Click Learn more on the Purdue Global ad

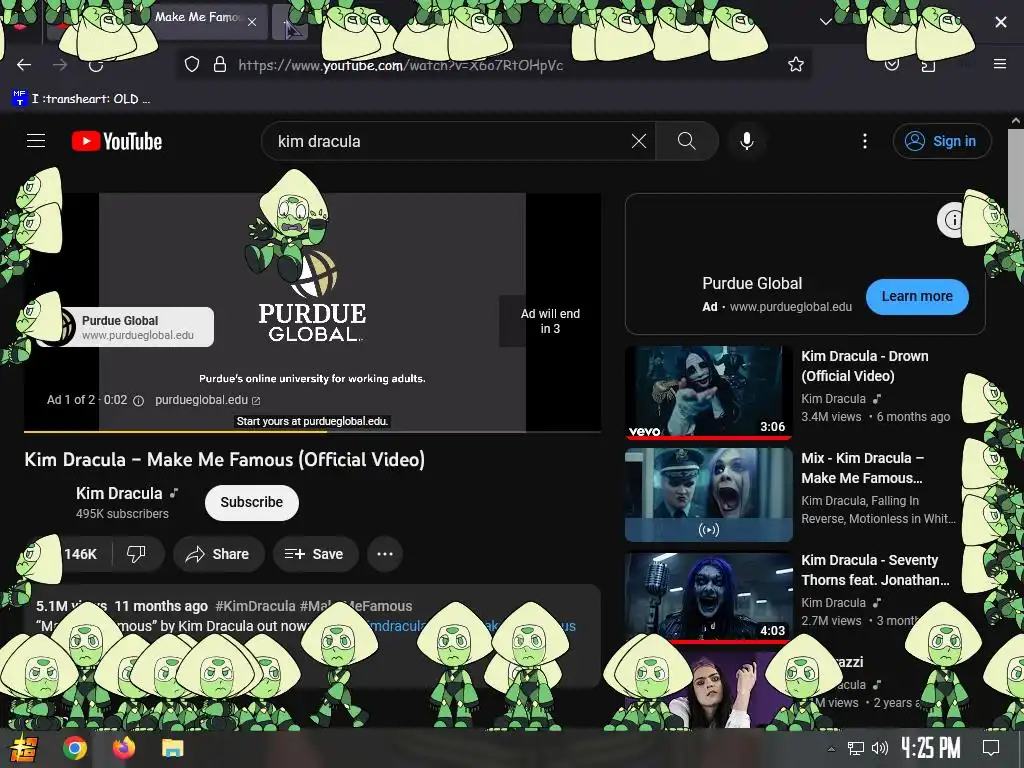pyautogui.click(x=917, y=296)
